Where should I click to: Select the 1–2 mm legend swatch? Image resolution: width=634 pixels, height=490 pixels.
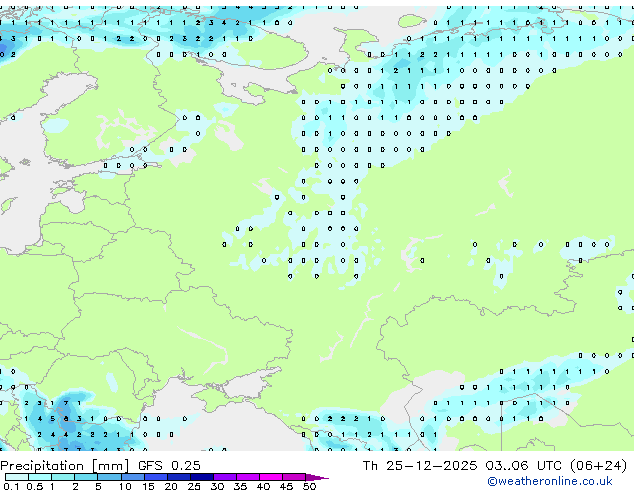tap(63, 477)
